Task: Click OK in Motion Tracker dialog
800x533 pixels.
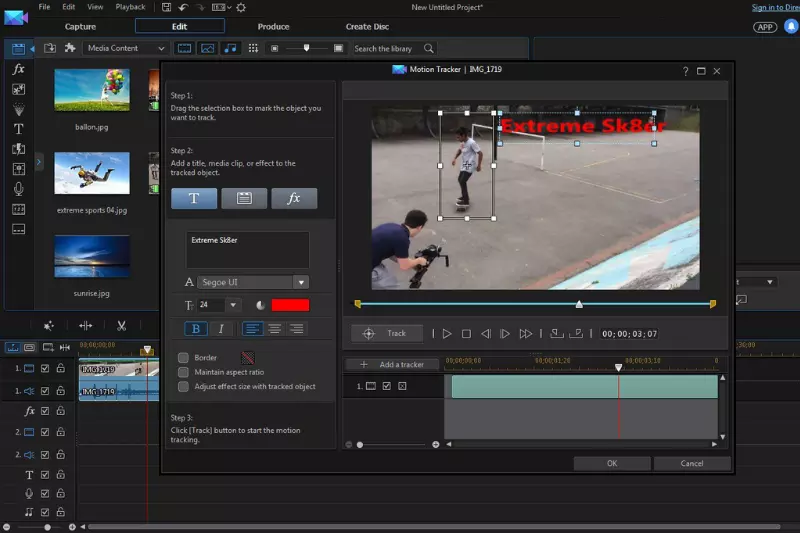Action: 612,463
